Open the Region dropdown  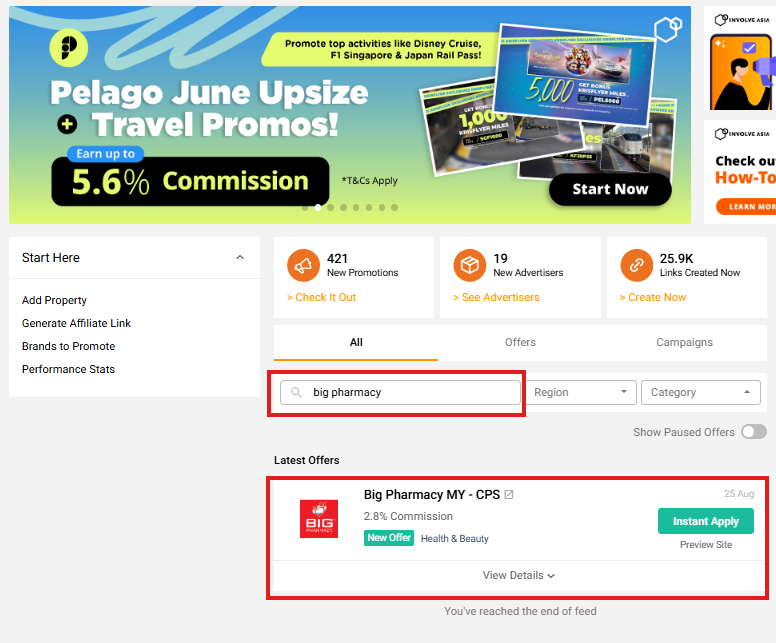pyautogui.click(x=581, y=393)
